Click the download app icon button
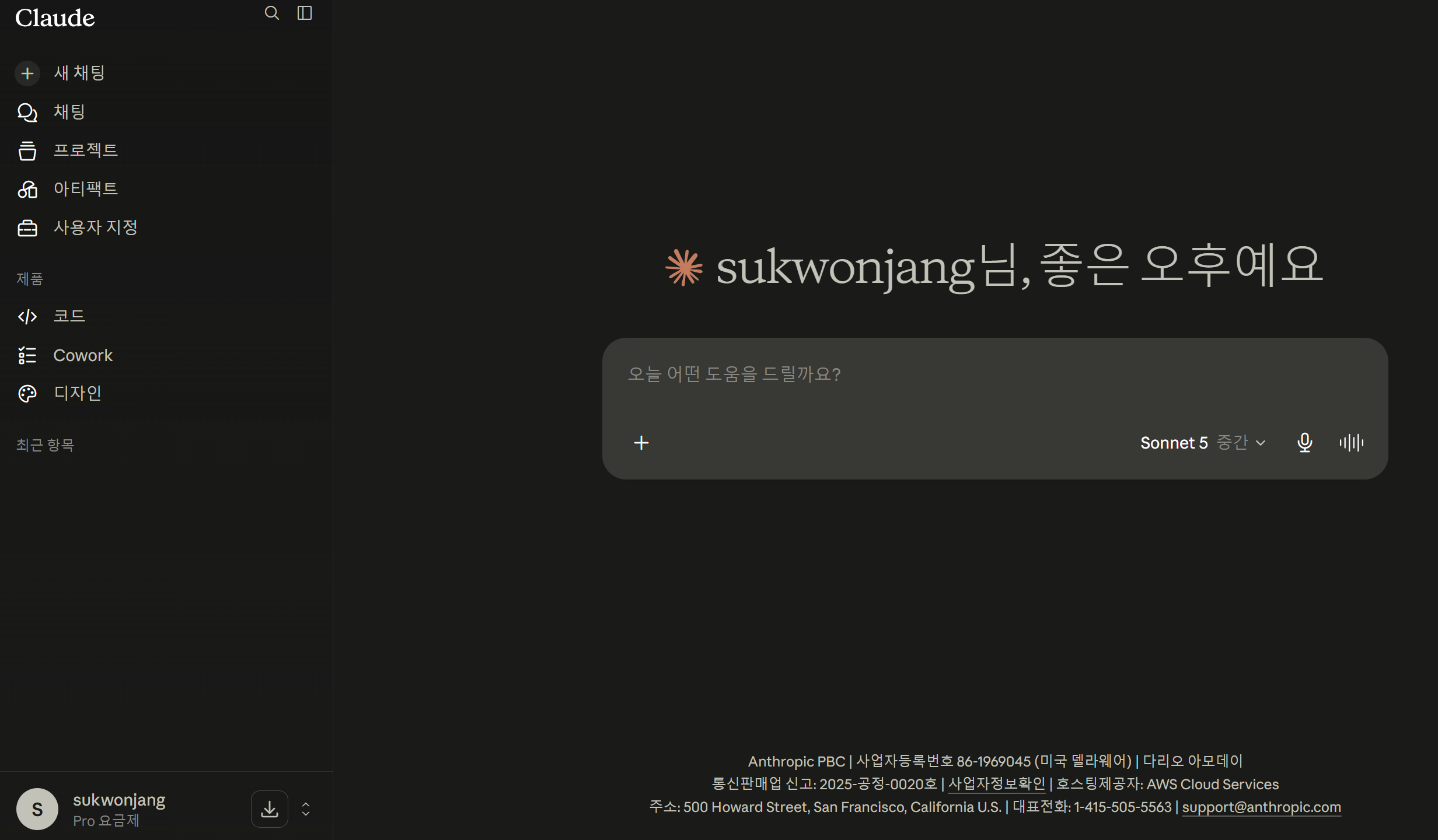Screen dimensions: 1438x840 point(270,809)
